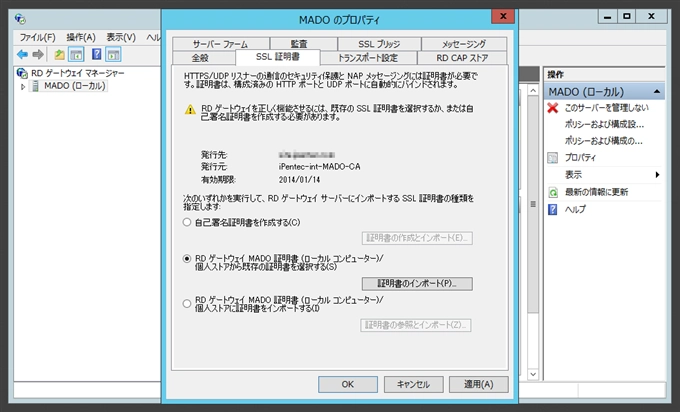Switch to the SSL ブリッジ tab

coord(379,44)
